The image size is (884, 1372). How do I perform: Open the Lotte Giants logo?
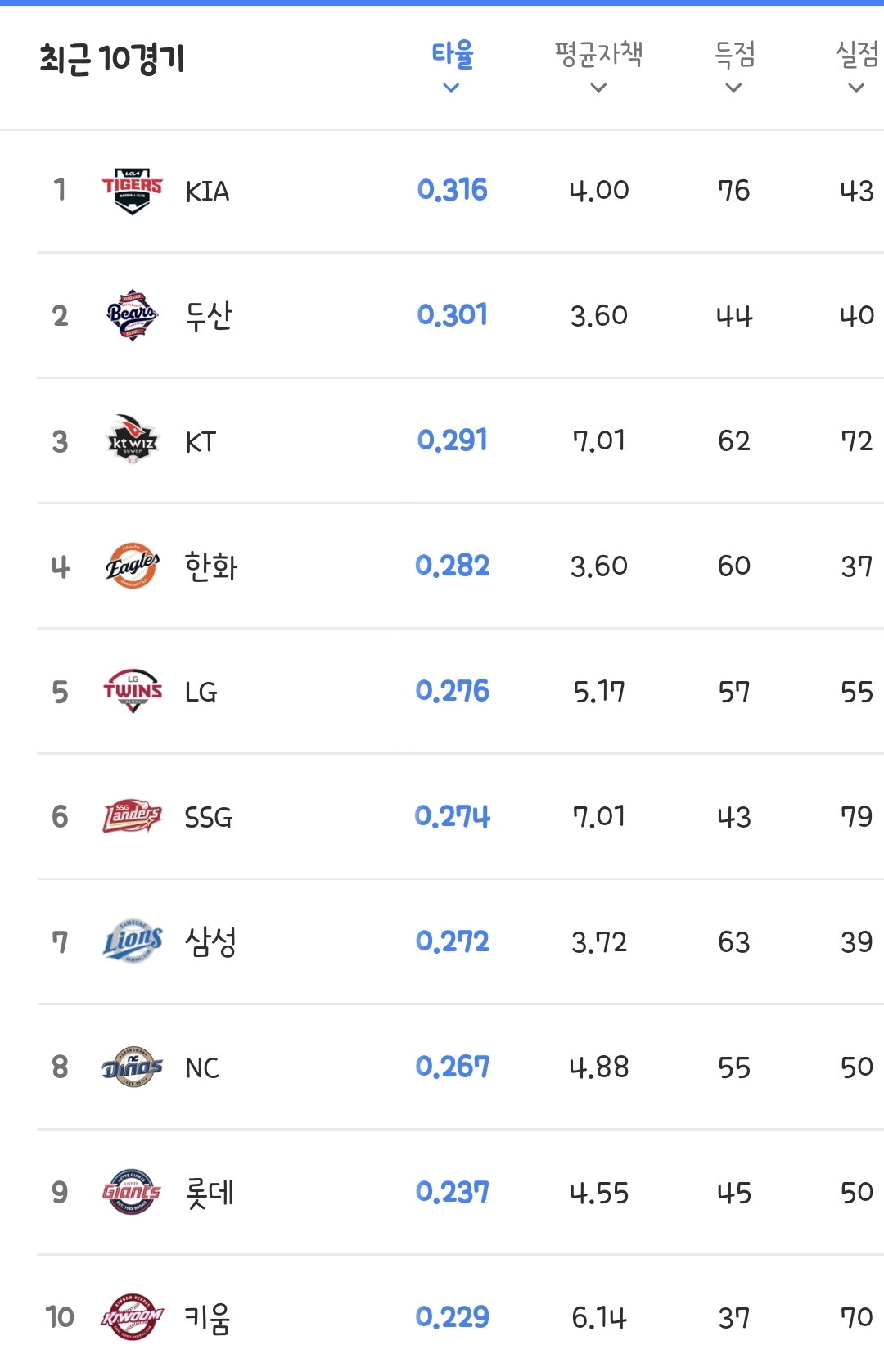pyautogui.click(x=132, y=1192)
